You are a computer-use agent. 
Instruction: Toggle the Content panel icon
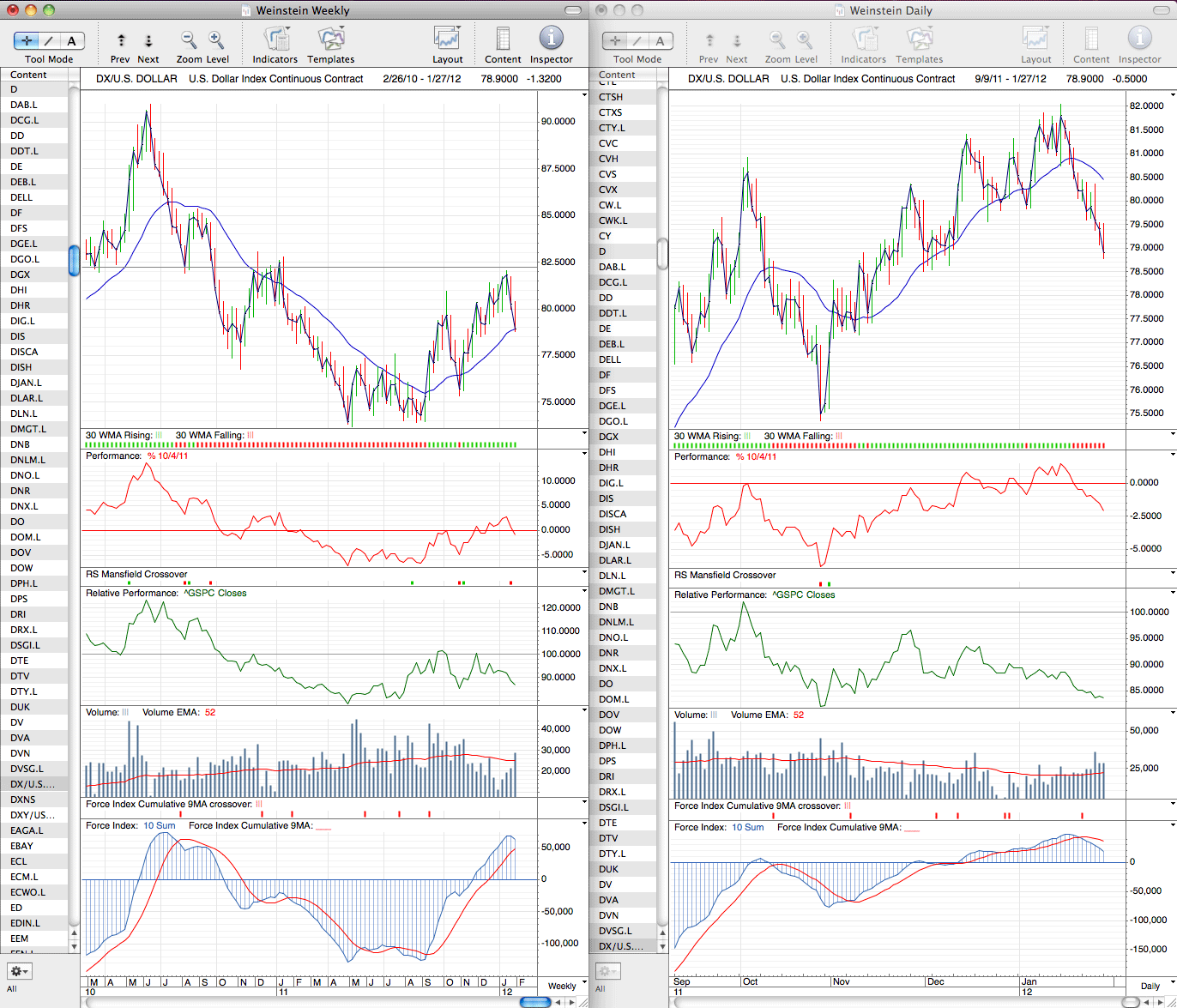(503, 39)
